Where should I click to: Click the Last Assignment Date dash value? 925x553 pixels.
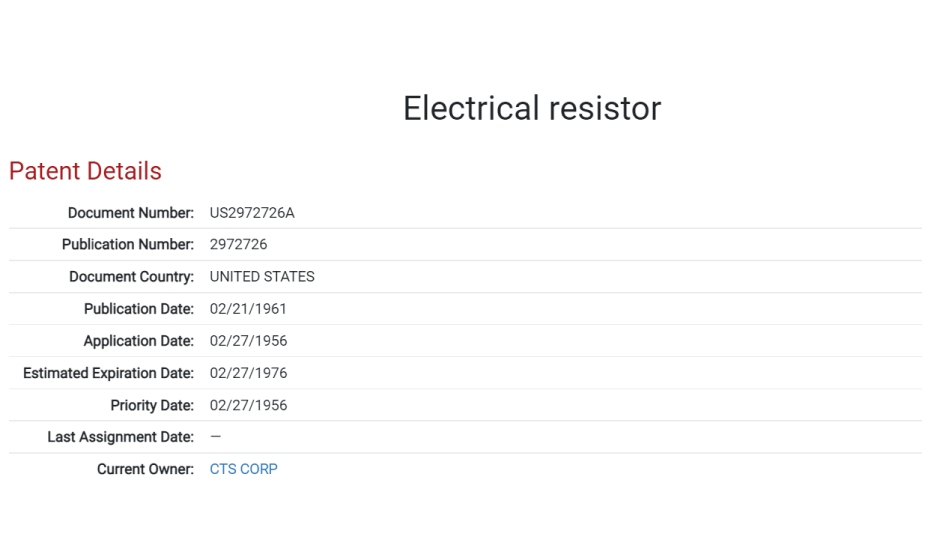pos(215,437)
